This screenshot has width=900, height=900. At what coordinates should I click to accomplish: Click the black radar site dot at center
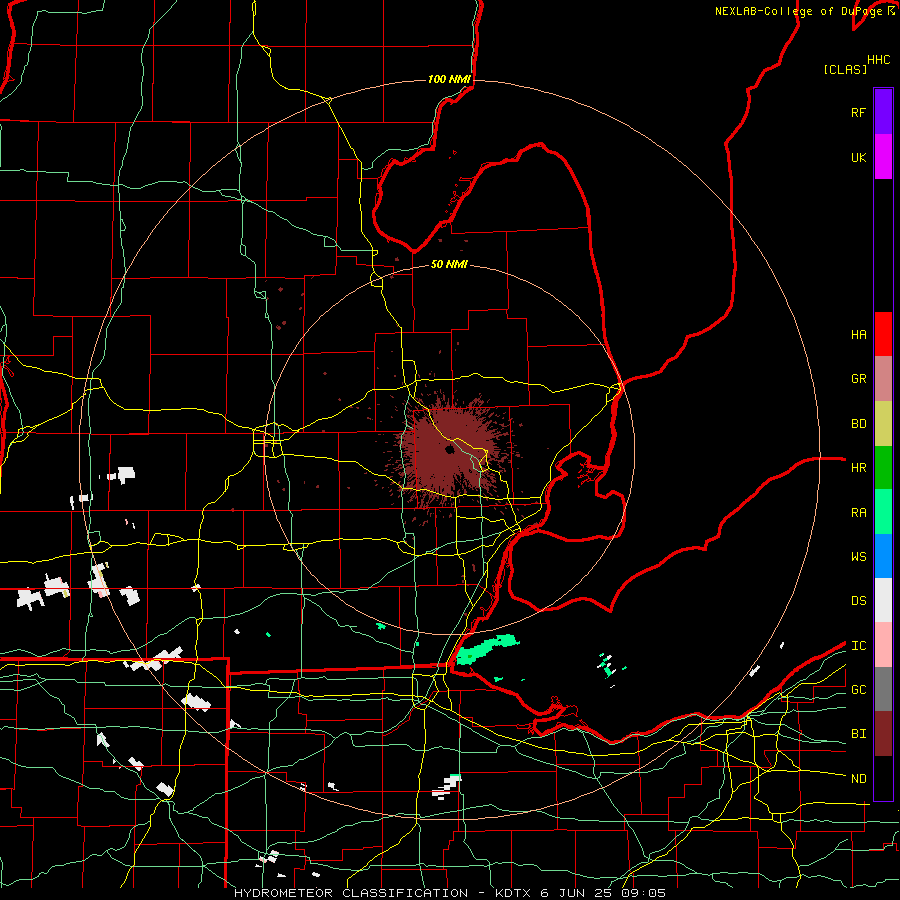pyautogui.click(x=450, y=449)
